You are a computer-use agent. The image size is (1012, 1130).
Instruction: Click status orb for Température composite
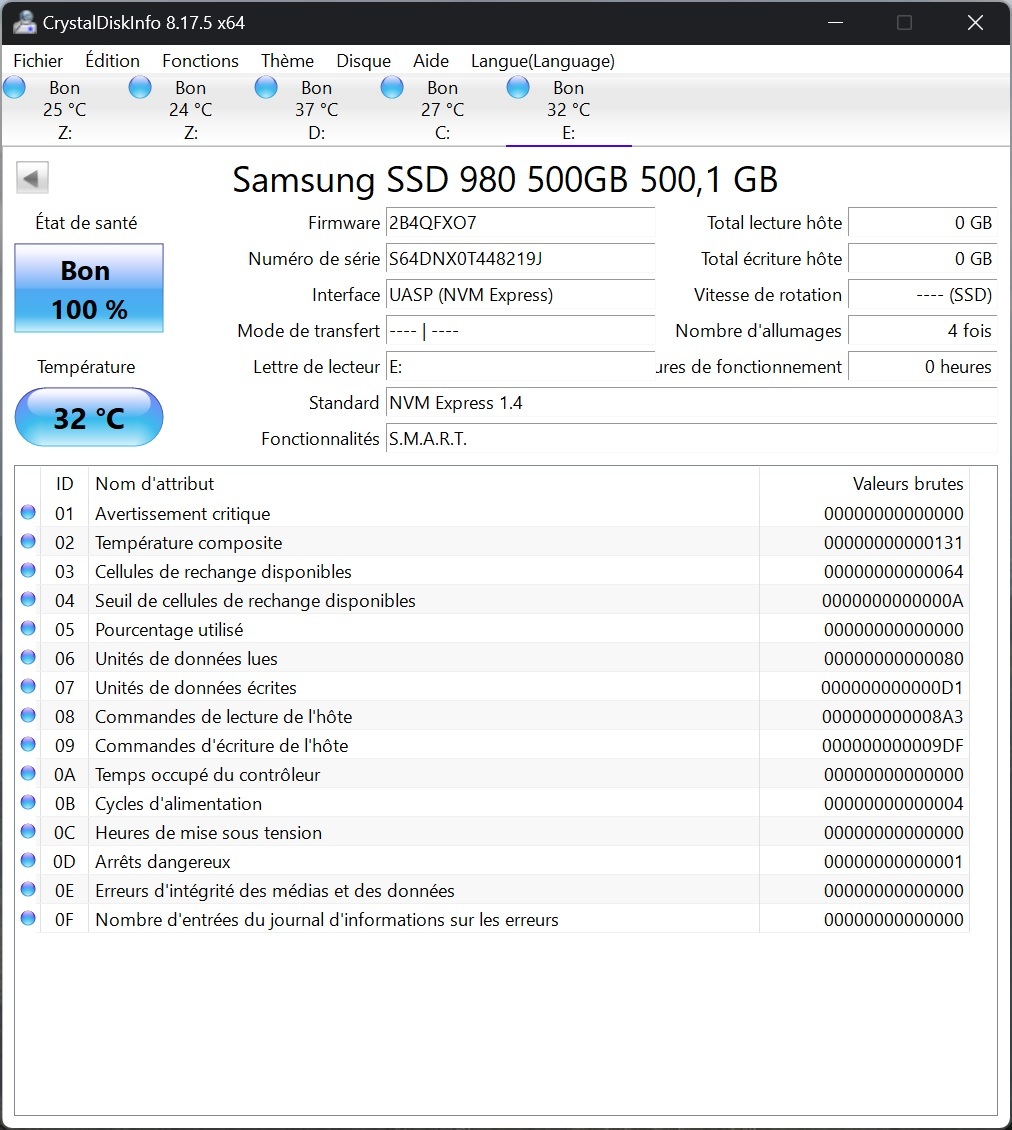[x=28, y=542]
